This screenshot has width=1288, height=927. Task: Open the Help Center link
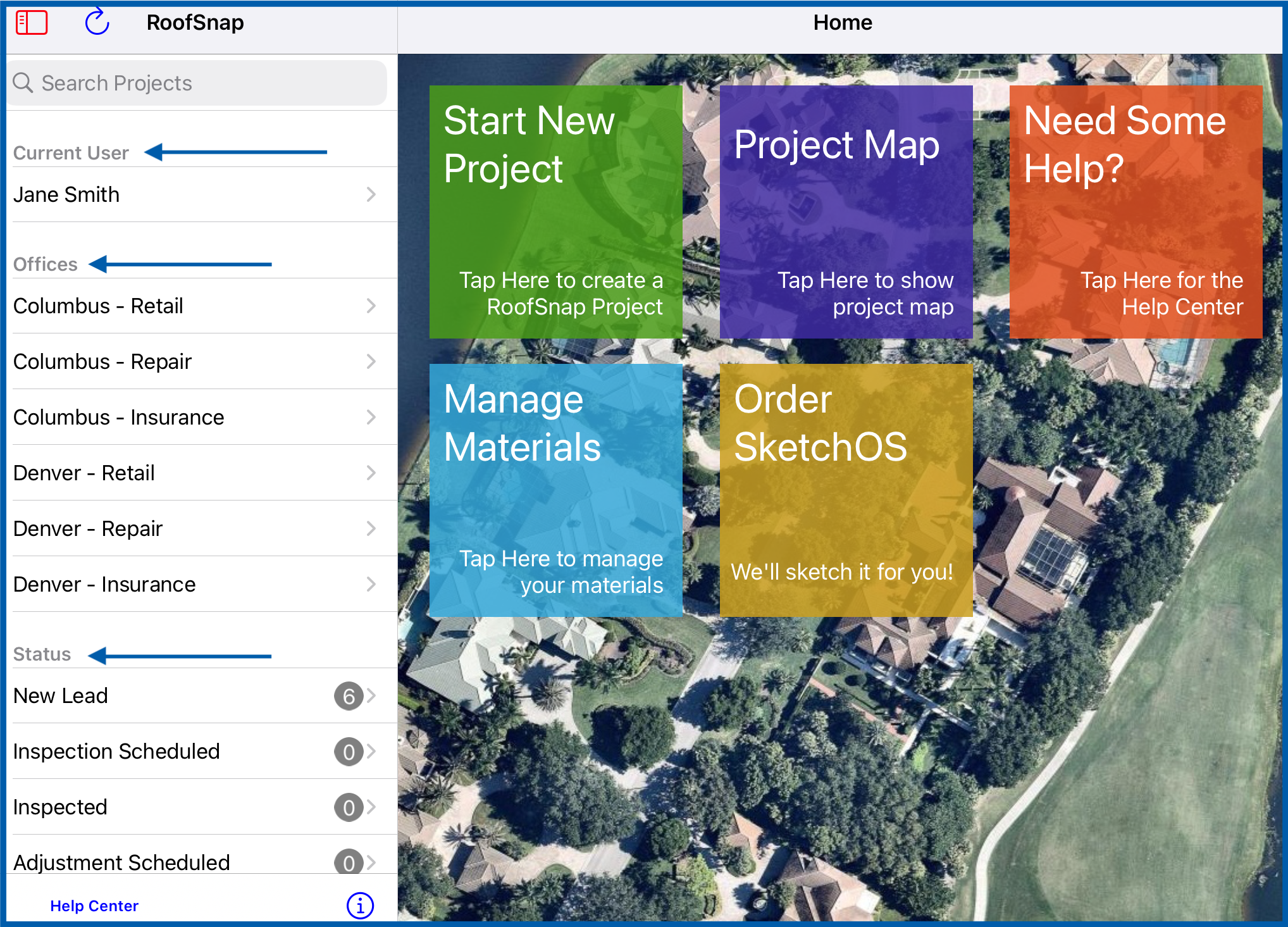tap(94, 905)
